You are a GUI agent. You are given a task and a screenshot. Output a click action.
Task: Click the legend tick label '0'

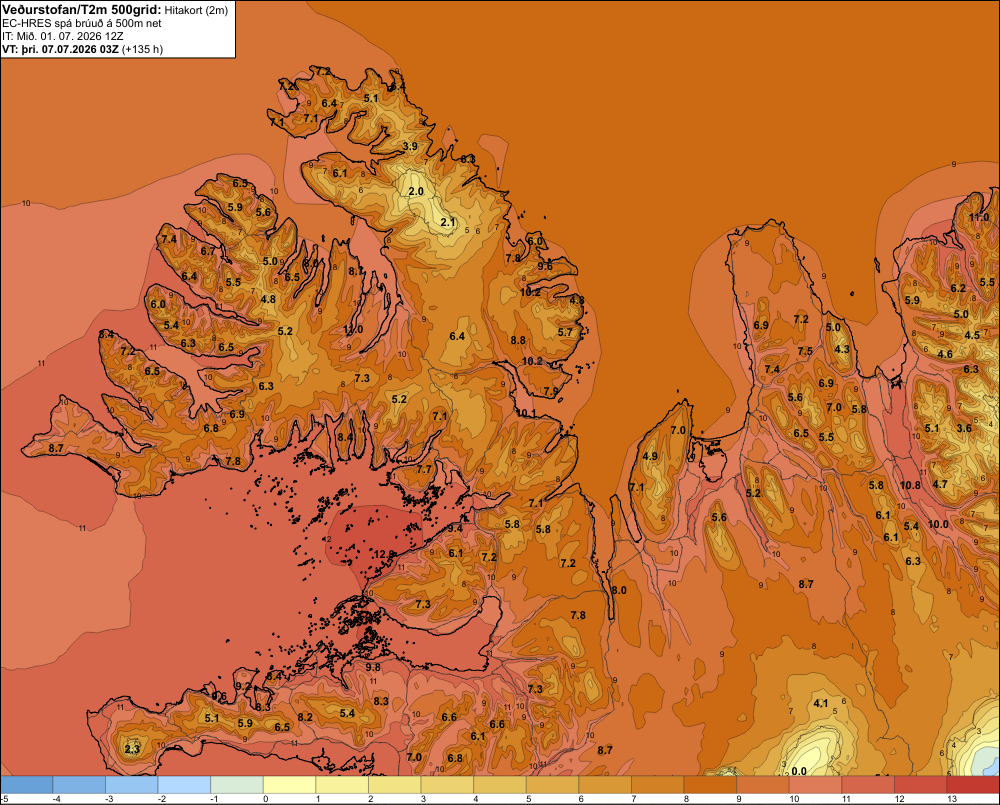coord(266,799)
